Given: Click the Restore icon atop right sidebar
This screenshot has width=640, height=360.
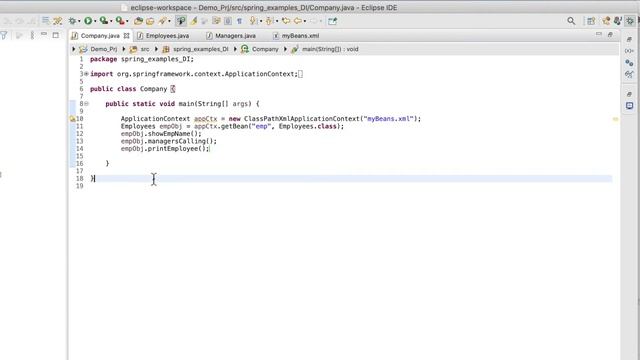Looking at the screenshot, I should click(x=629, y=40).
